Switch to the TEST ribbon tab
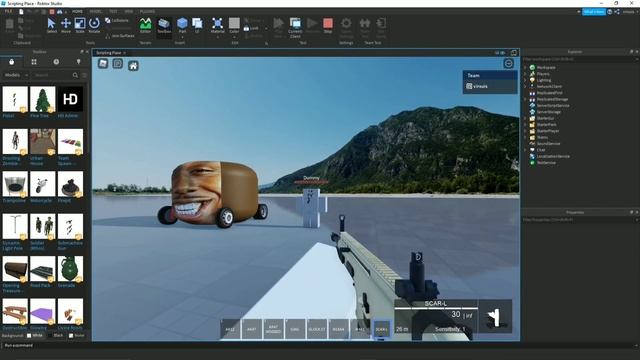Image resolution: width=640 pixels, height=360 pixels. [113, 11]
